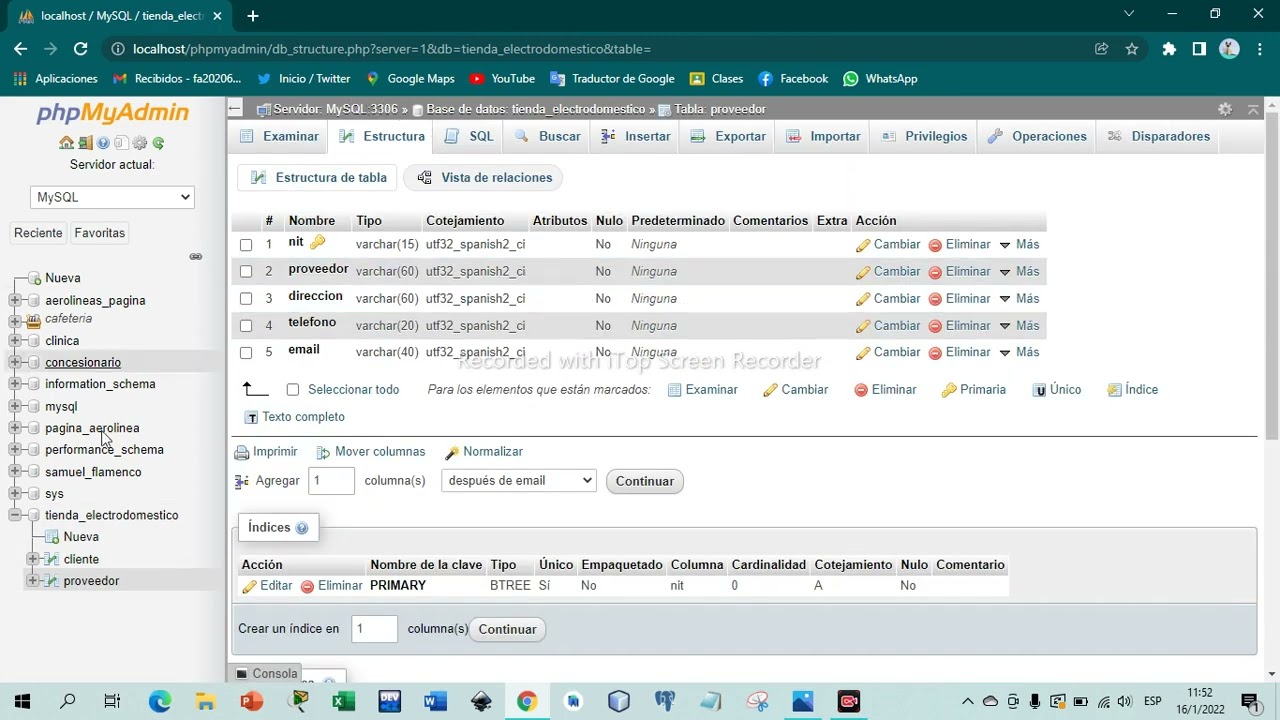Click red Eliminar icon for proveedor column

935,272
